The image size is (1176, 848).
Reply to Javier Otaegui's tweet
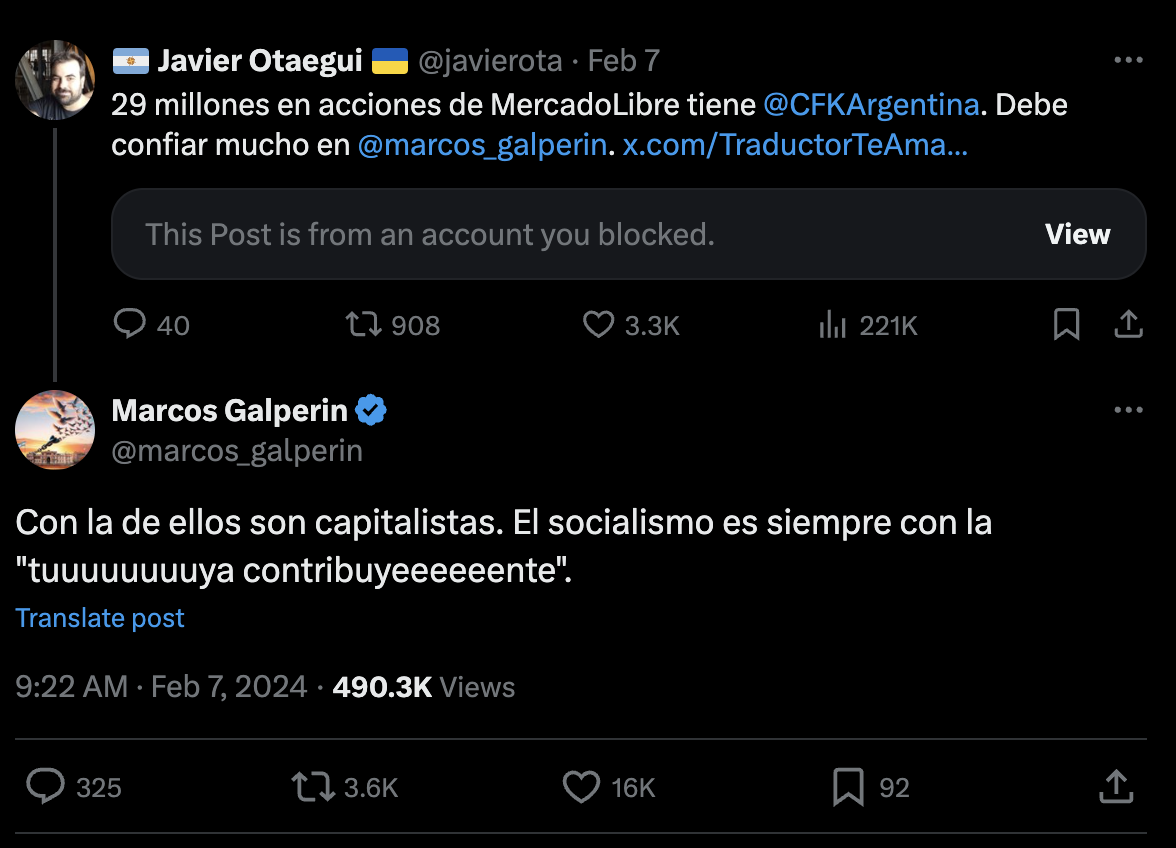coord(130,325)
